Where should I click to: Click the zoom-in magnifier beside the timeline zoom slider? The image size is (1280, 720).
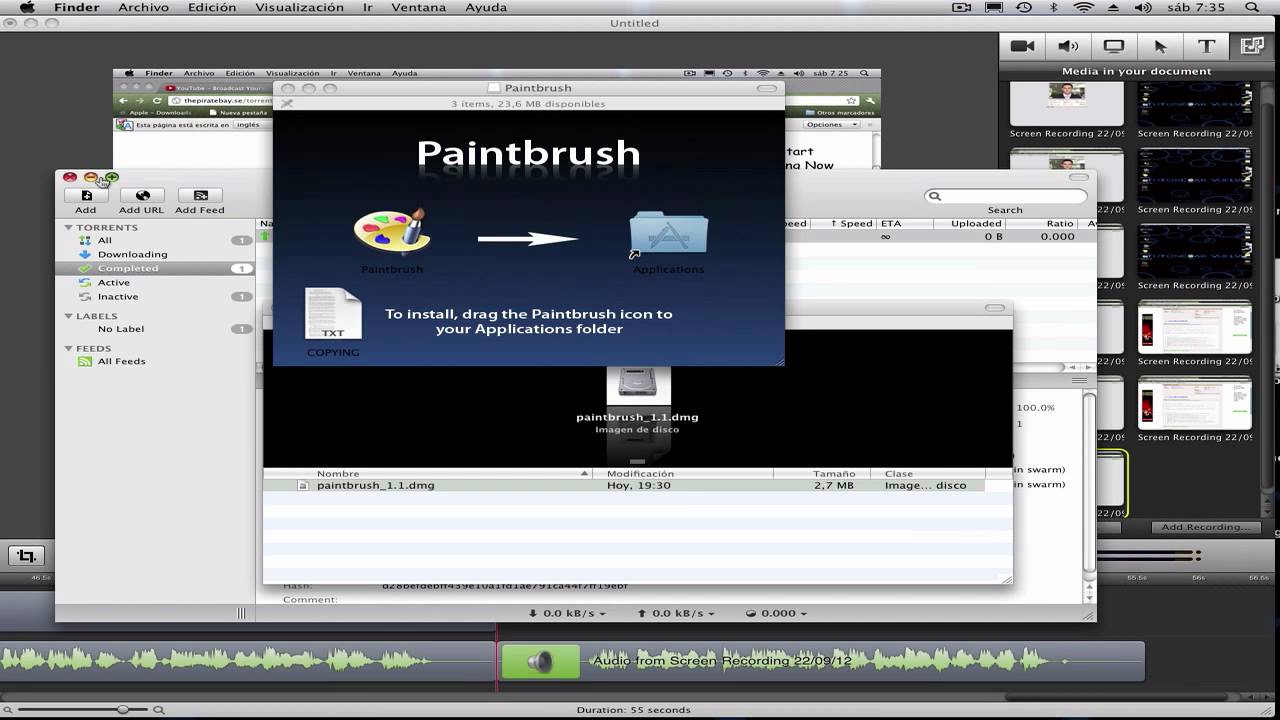tap(158, 709)
